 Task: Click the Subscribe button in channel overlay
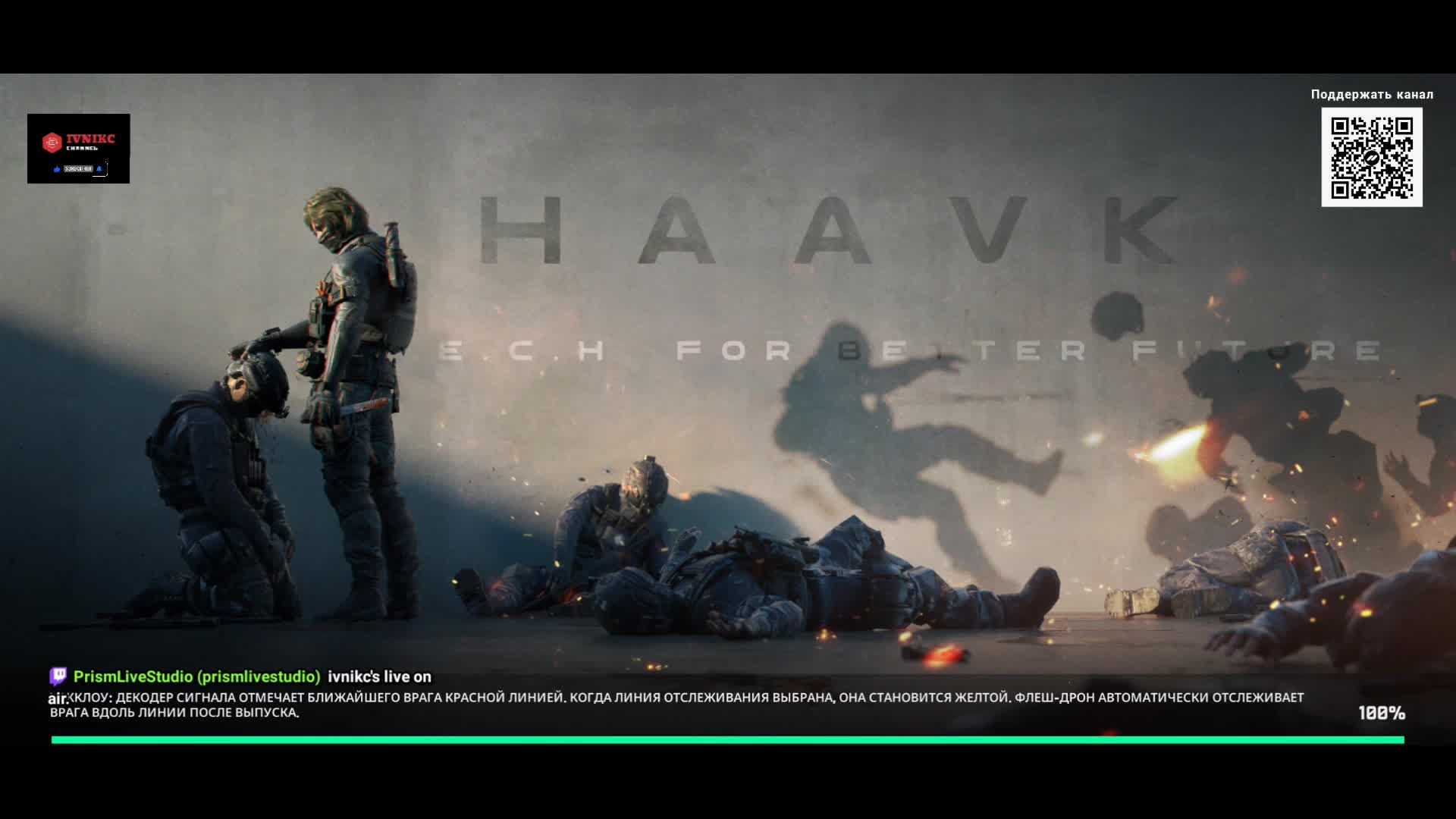coord(78,169)
